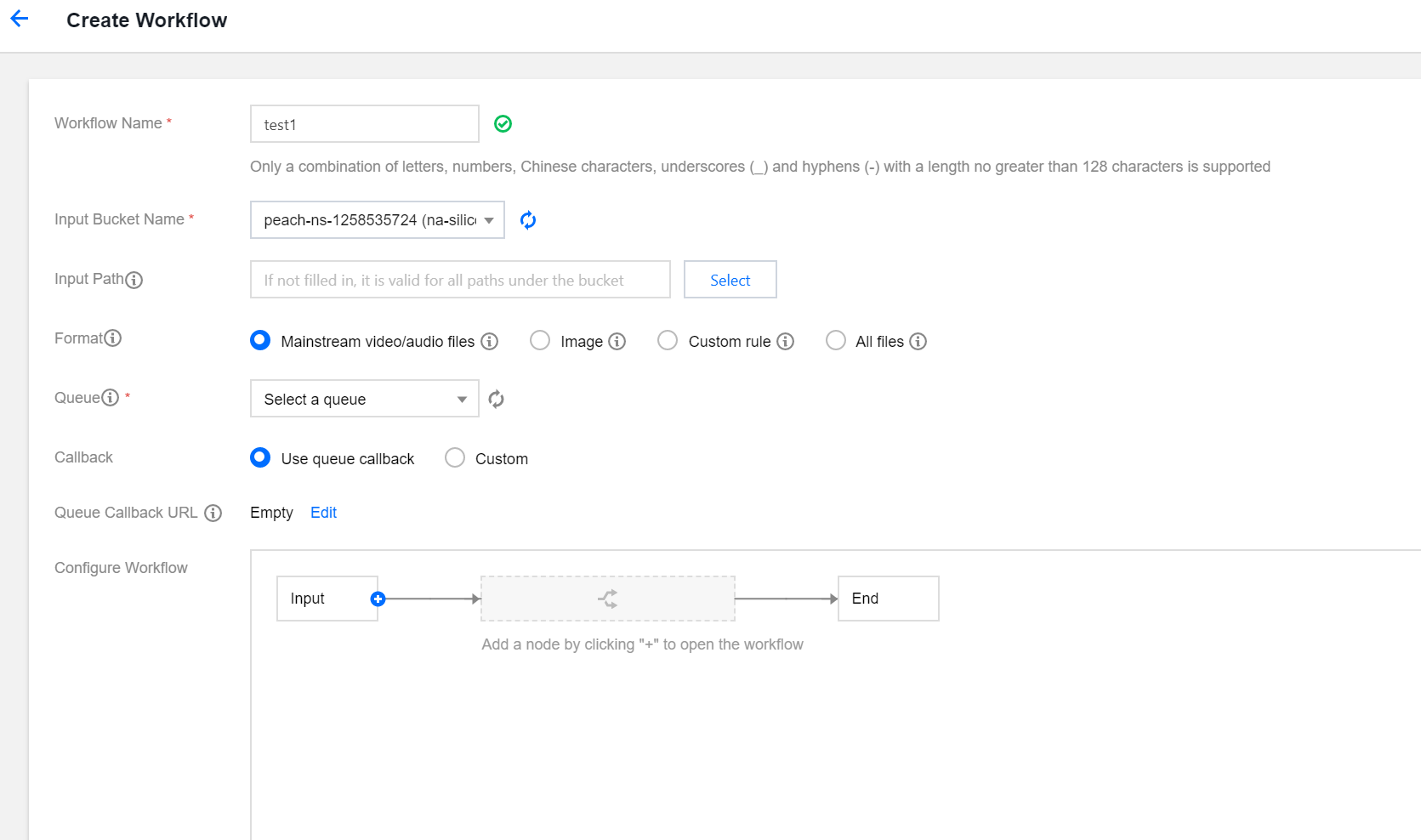Click the End node in workflow
The height and width of the screenshot is (840, 1421).
pos(888,599)
